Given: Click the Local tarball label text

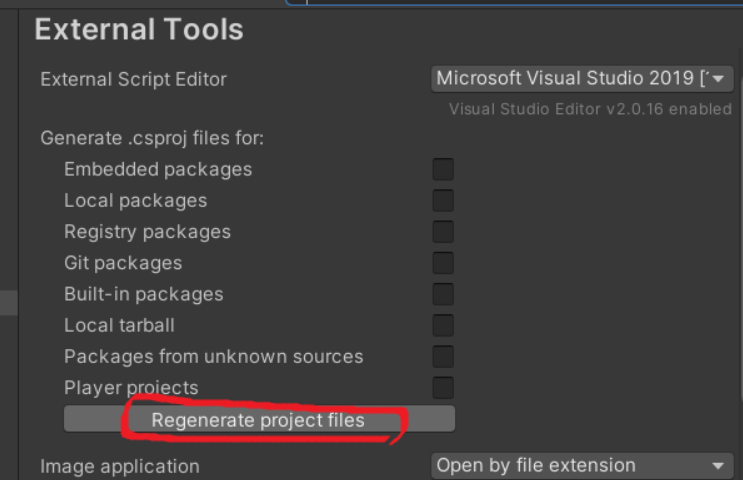Looking at the screenshot, I should click(119, 325).
